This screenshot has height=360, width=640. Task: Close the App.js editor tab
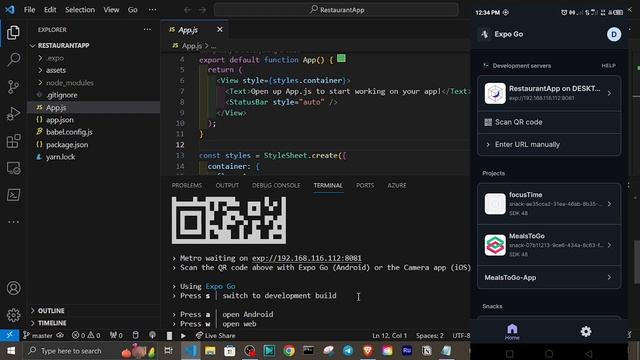pos(220,29)
